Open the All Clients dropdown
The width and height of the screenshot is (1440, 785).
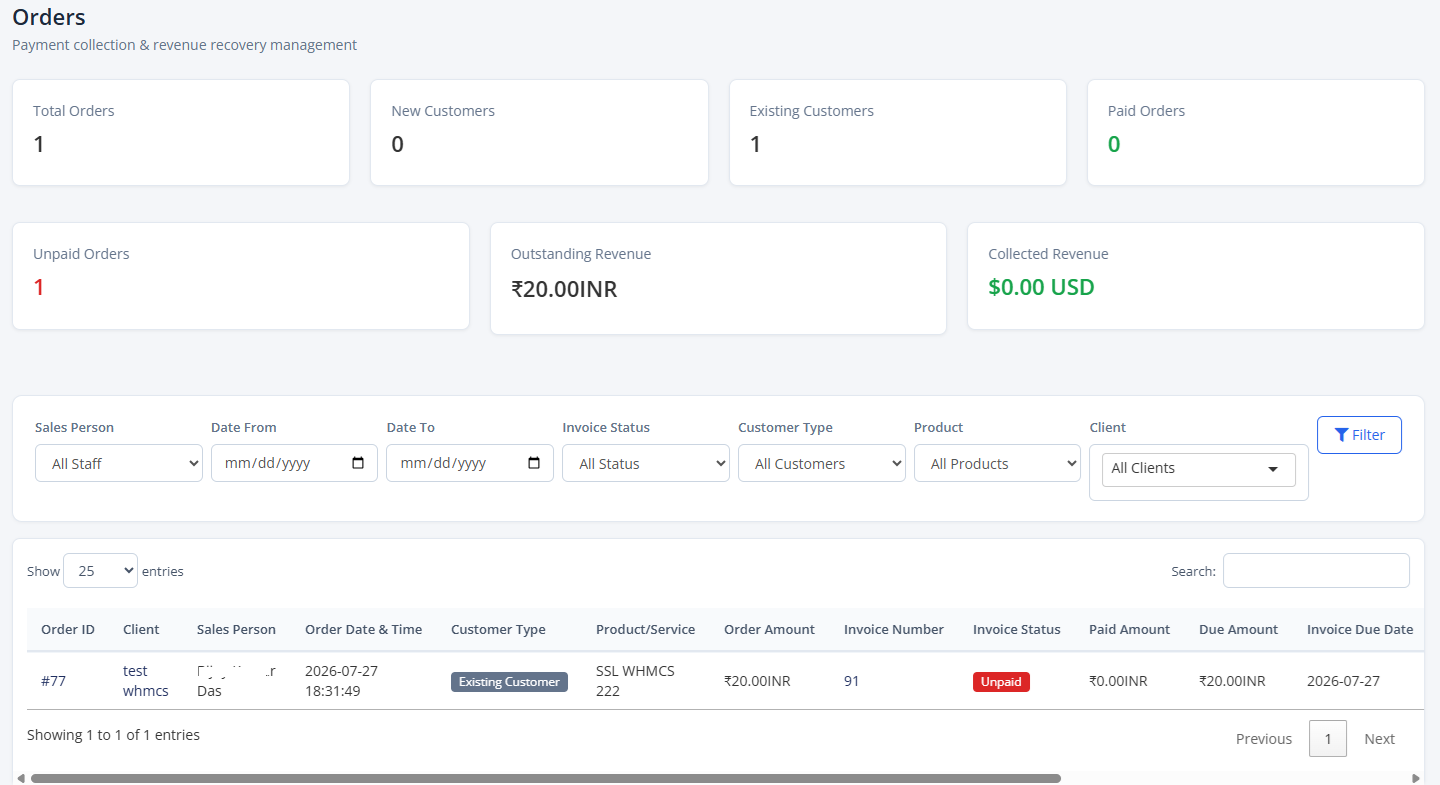coord(1198,469)
